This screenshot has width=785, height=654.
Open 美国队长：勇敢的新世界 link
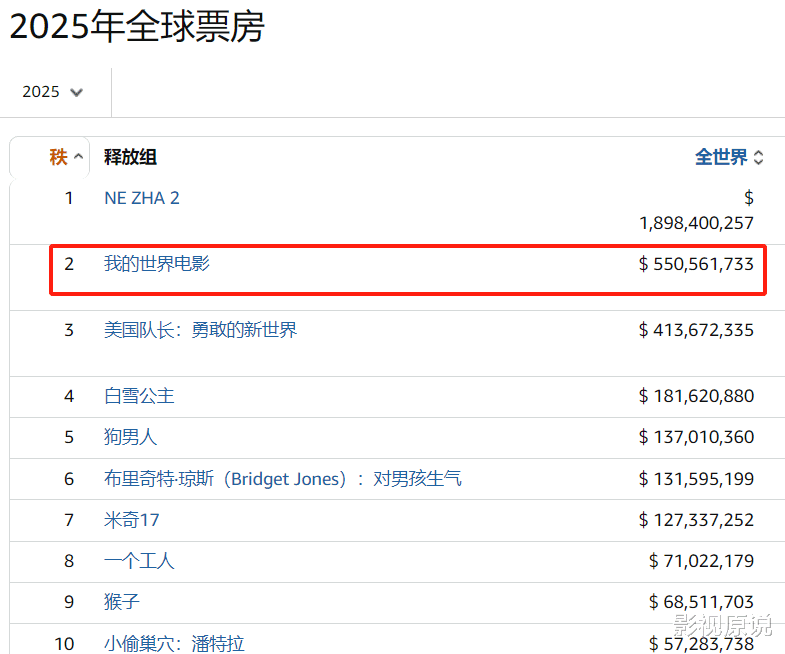coord(200,330)
